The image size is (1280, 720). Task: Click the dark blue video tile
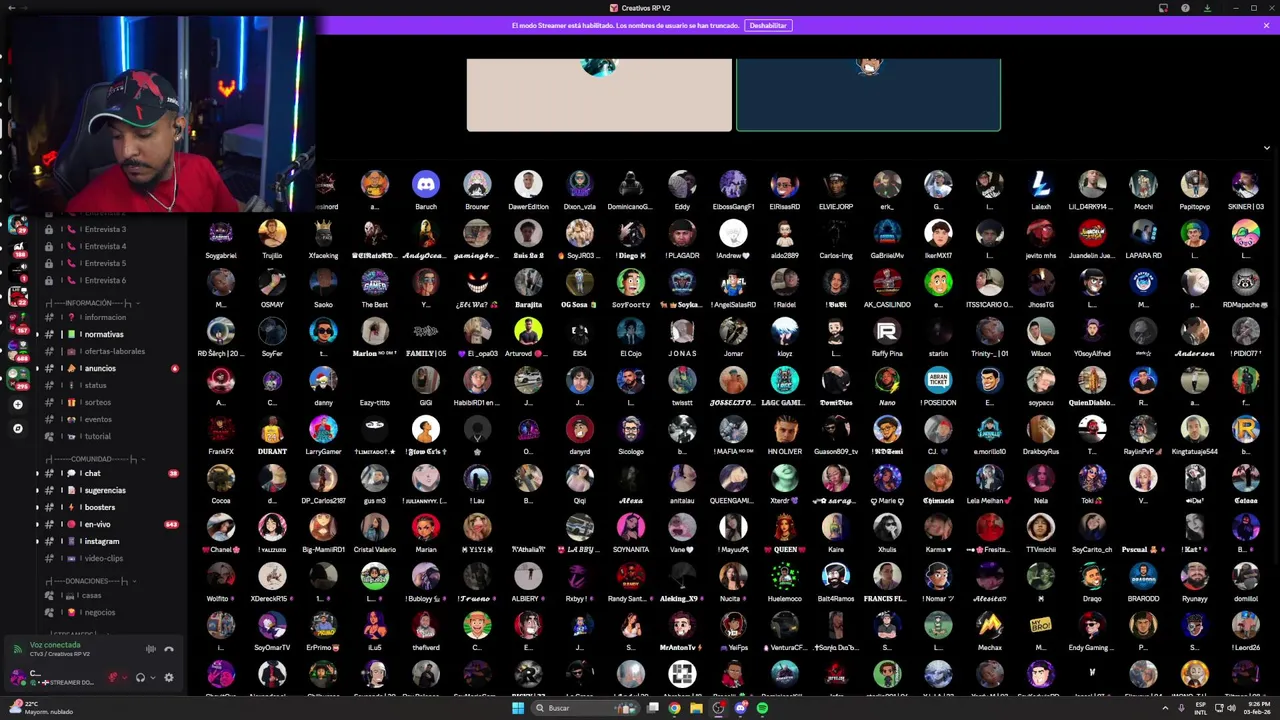pyautogui.click(x=868, y=95)
